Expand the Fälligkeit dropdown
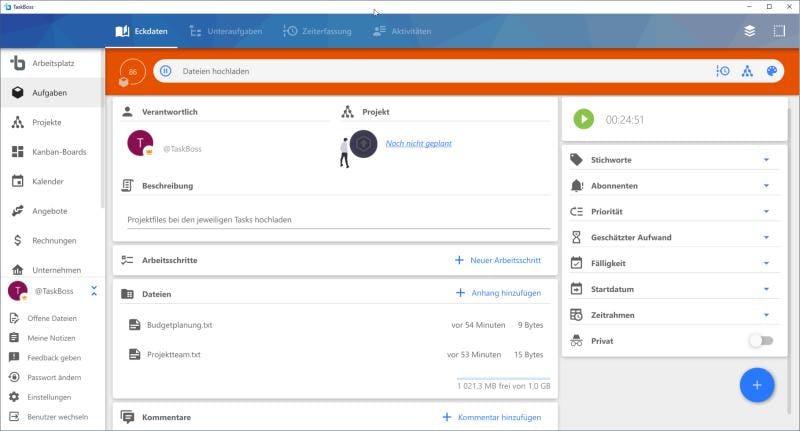This screenshot has height=431, width=800. 766,263
